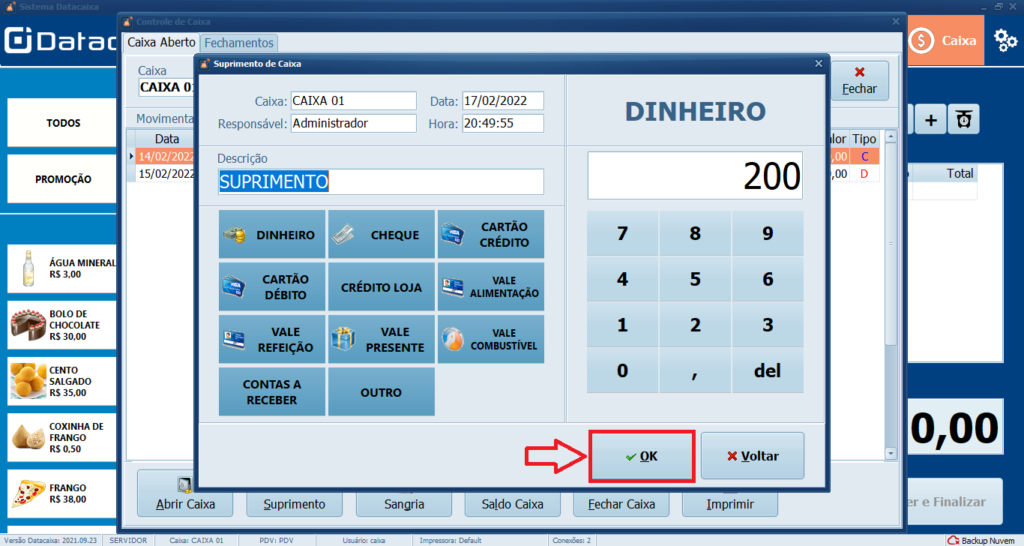Tap keypad digit 8
The width and height of the screenshot is (1024, 546).
(x=695, y=233)
